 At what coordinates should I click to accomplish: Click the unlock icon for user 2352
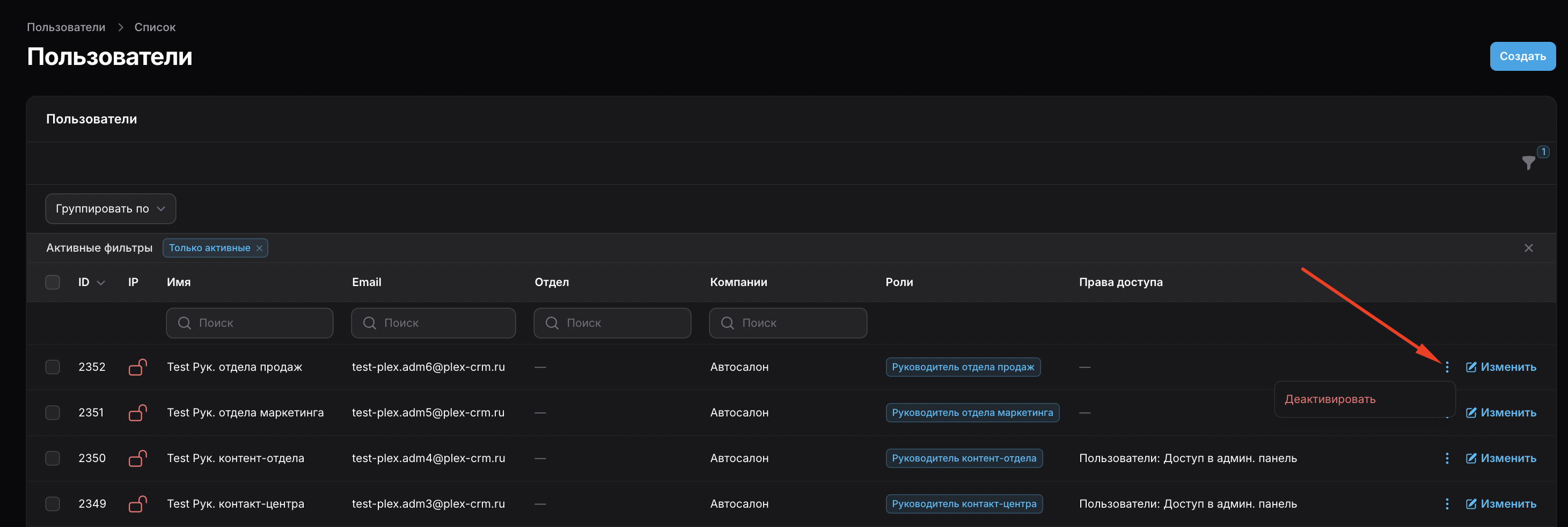point(137,367)
